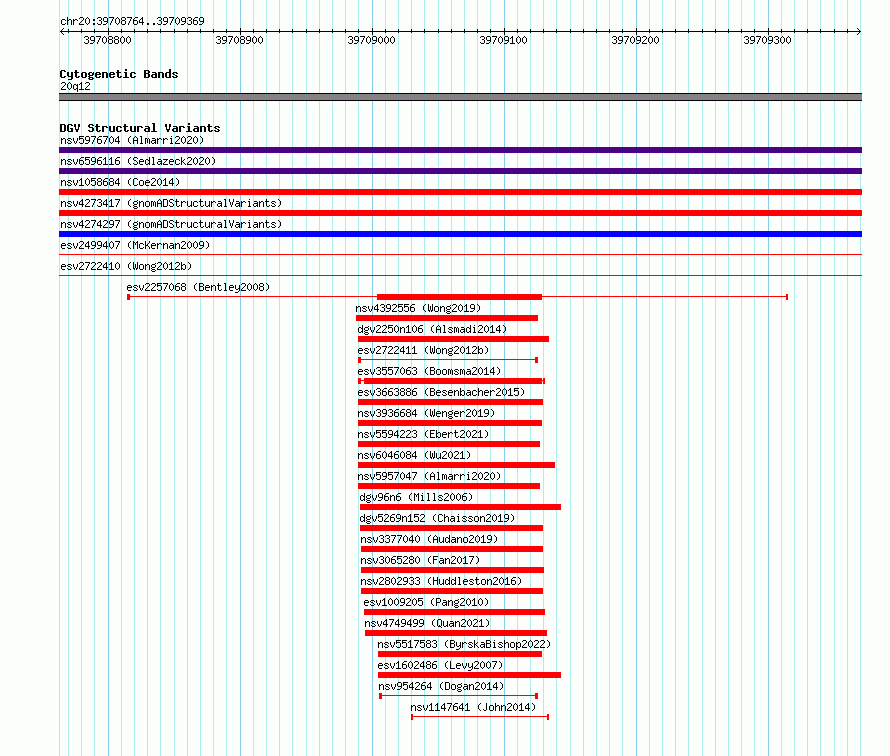Open the esv3663886 (Besenbacher2015) label
Image resolution: width=890 pixels, height=756 pixels.
click(441, 392)
